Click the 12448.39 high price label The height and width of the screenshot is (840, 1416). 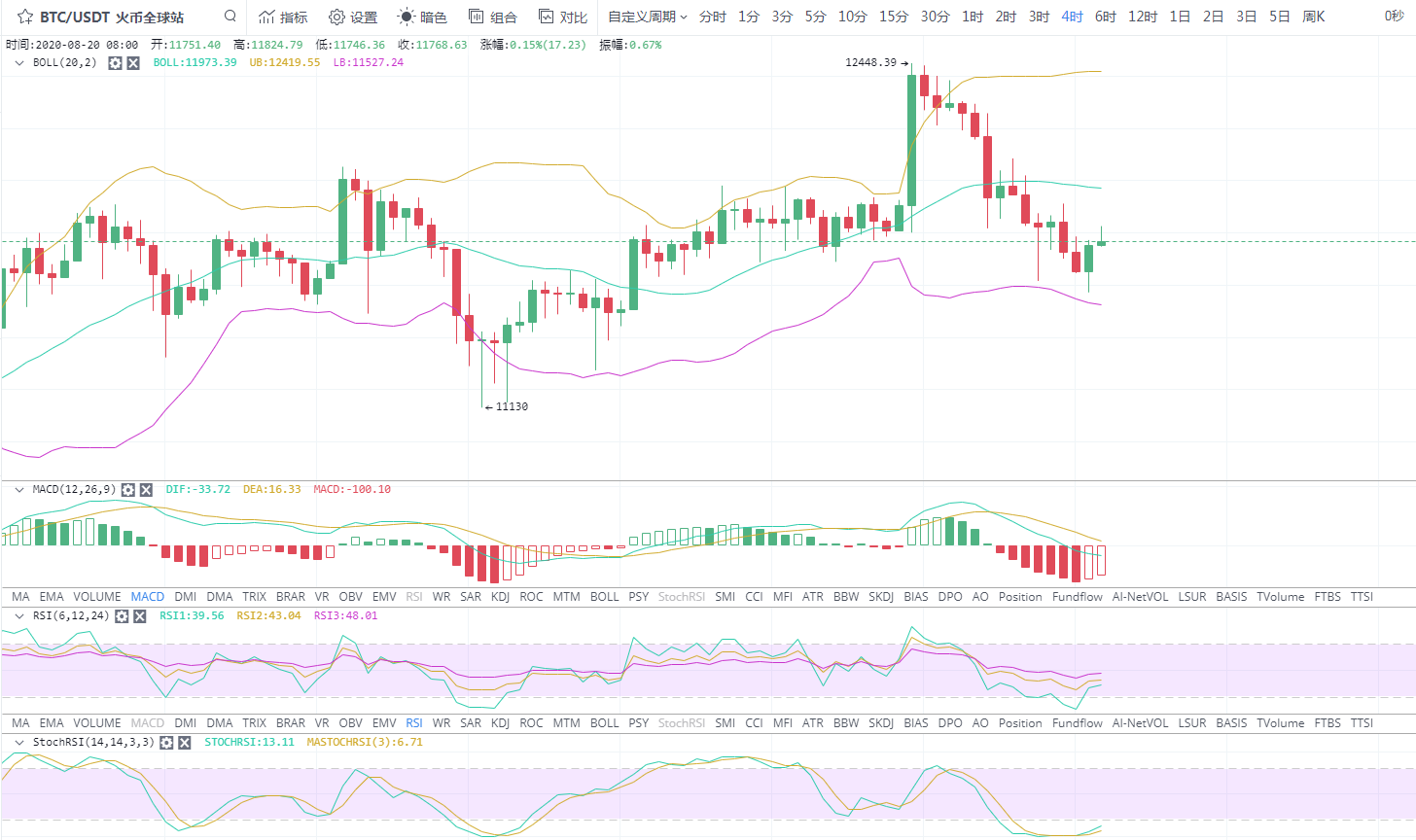pos(870,62)
